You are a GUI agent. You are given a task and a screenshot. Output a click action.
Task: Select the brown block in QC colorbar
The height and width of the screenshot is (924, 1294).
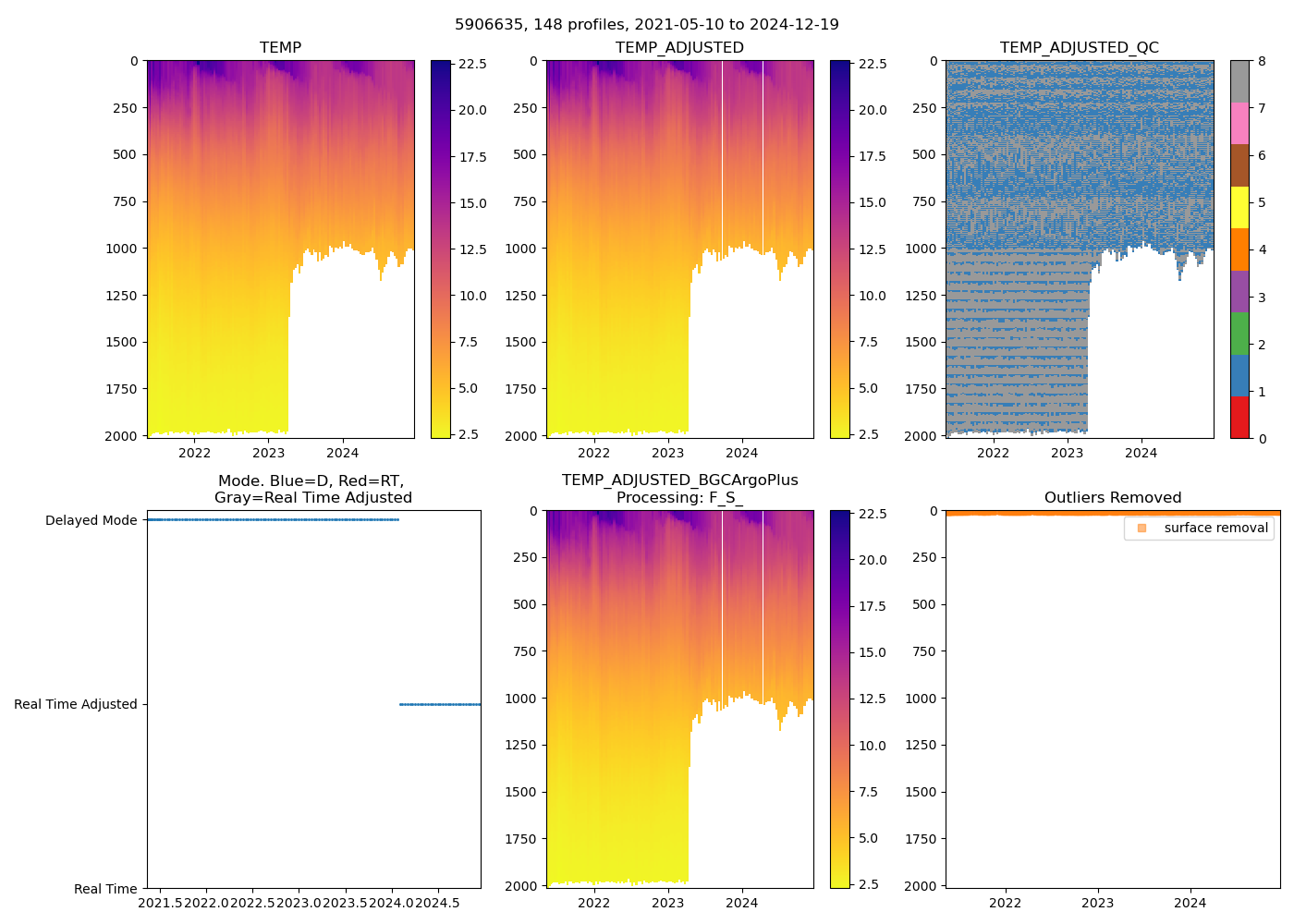[x=1239, y=165]
